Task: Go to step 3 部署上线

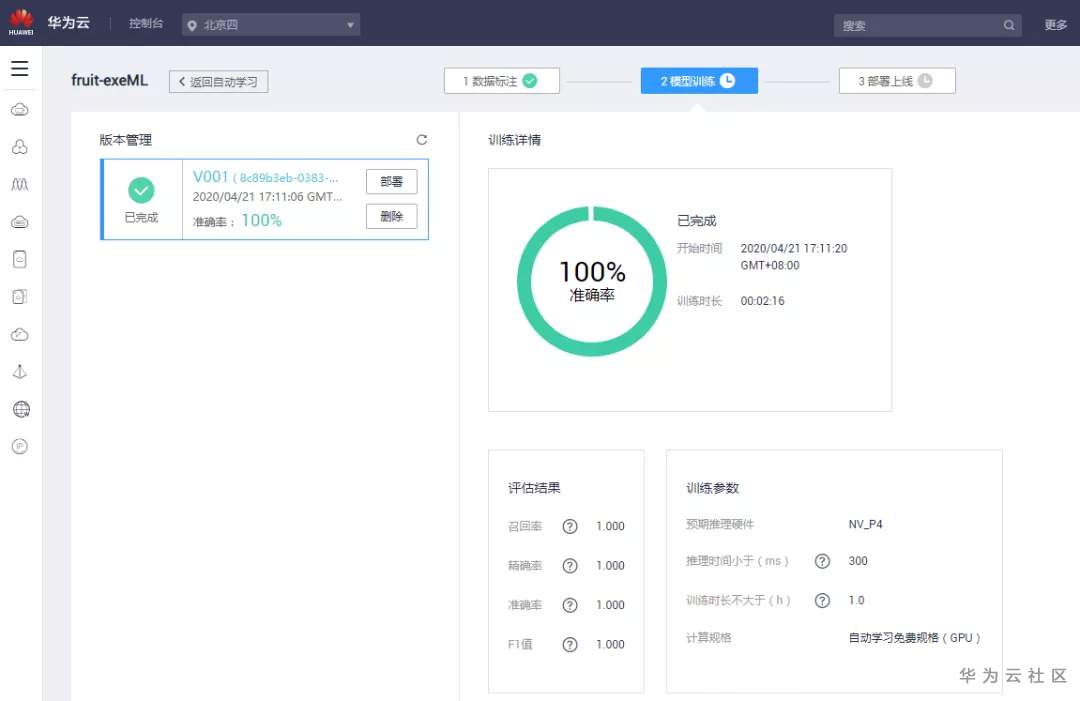Action: [x=897, y=81]
